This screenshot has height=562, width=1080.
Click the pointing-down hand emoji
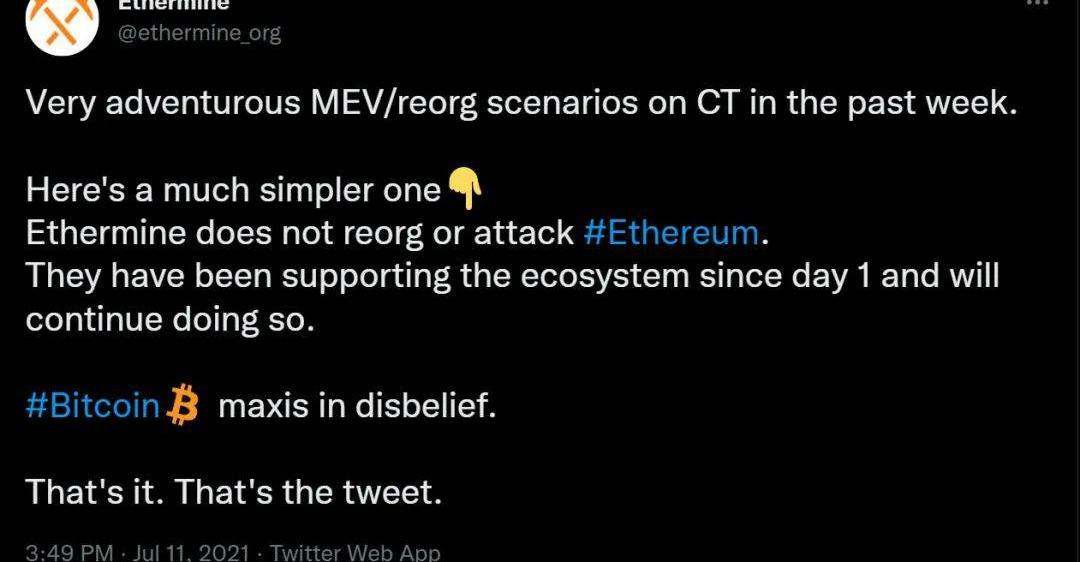[465, 185]
